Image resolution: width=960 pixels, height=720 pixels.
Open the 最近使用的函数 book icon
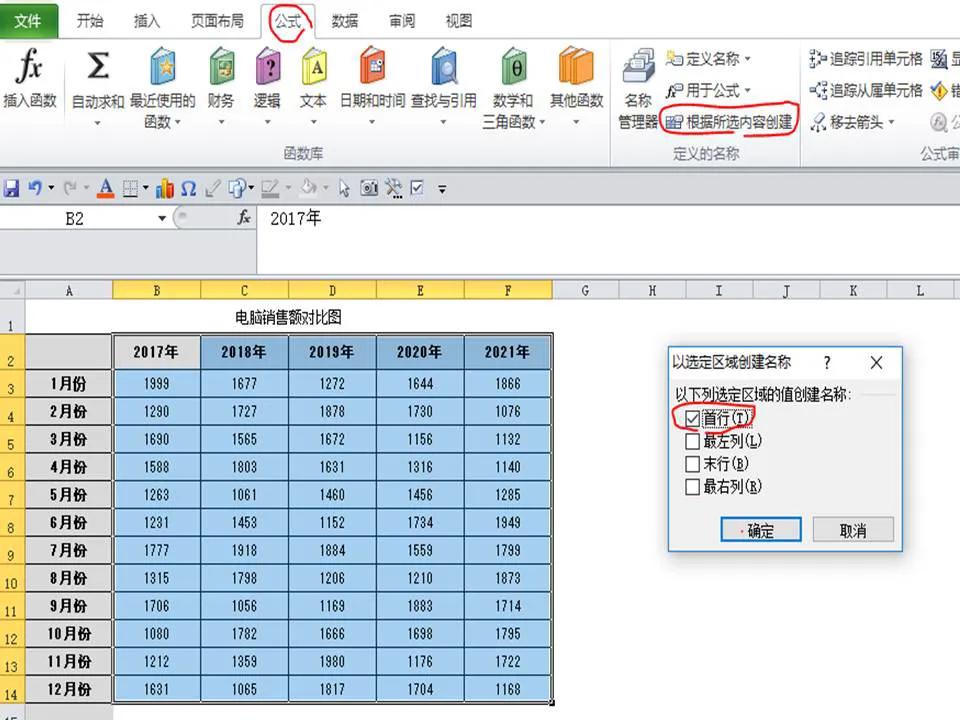click(x=163, y=66)
